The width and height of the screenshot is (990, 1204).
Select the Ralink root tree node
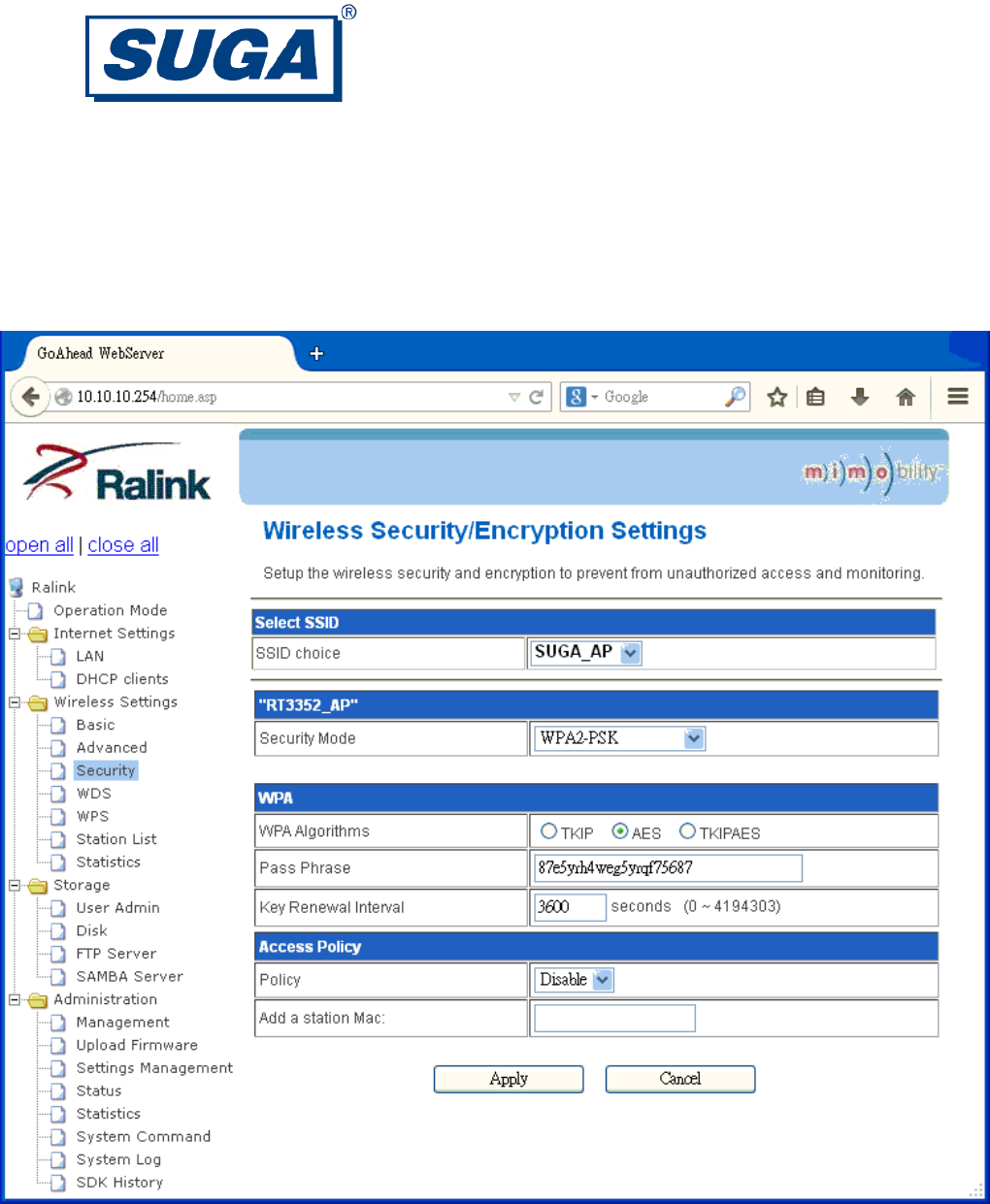coord(53,587)
